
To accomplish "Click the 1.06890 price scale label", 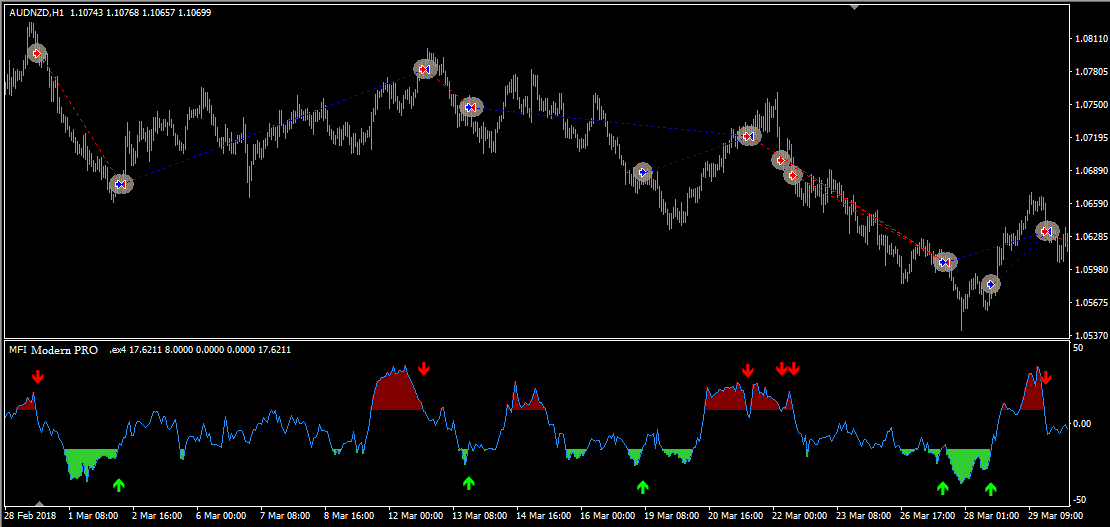I will click(1091, 171).
